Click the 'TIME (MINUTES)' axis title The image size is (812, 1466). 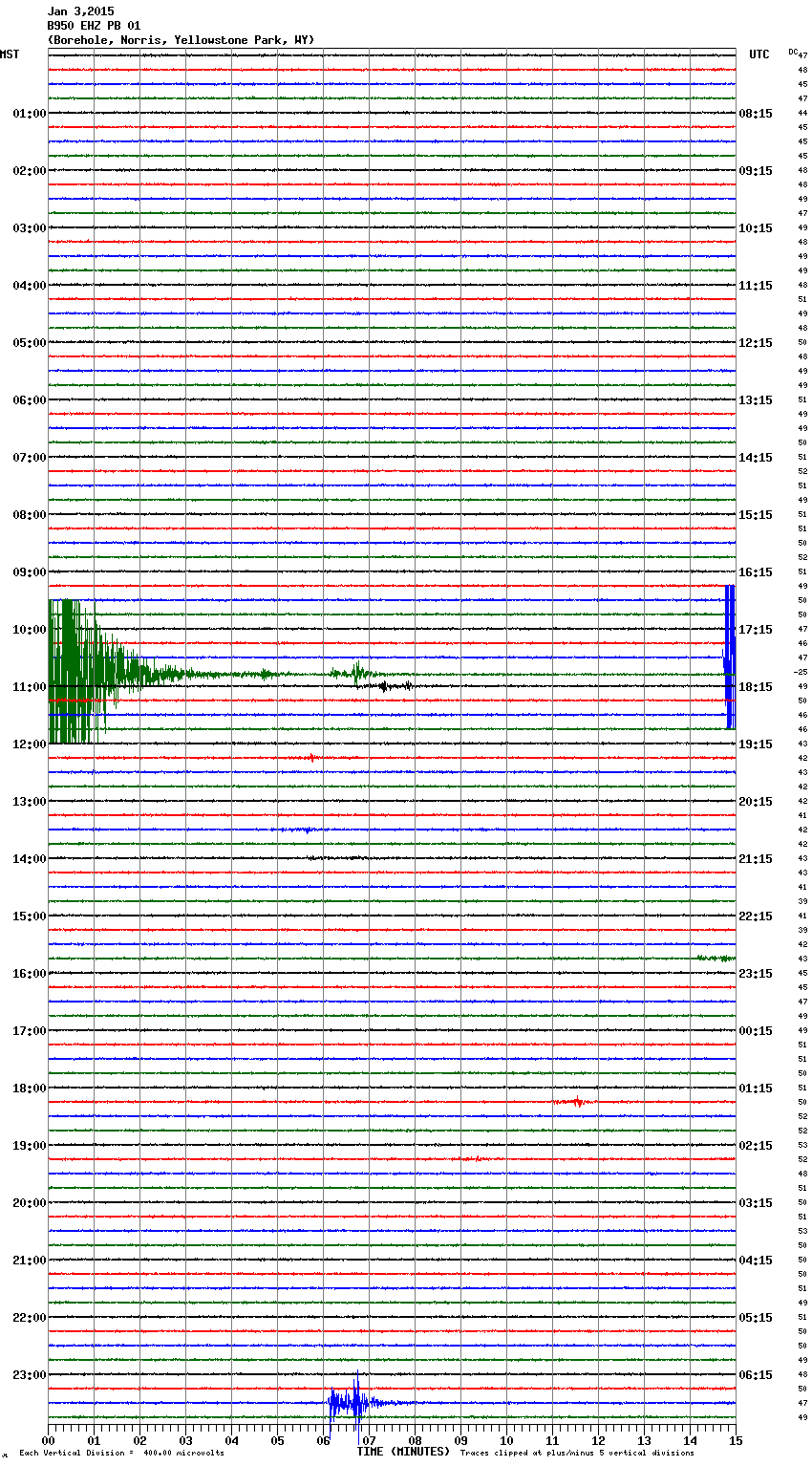click(403, 1452)
